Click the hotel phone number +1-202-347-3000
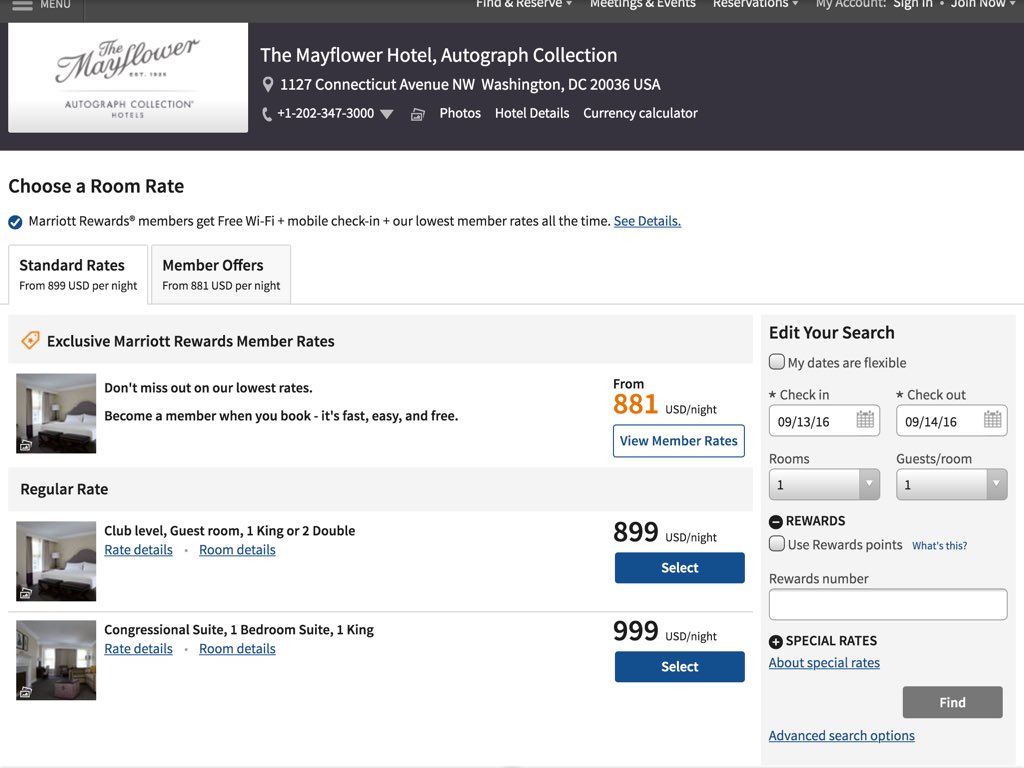The height and width of the screenshot is (768, 1024). click(325, 114)
